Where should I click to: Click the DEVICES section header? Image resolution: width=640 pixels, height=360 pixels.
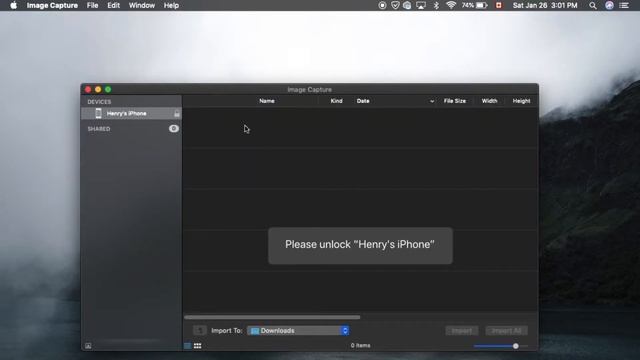click(99, 102)
